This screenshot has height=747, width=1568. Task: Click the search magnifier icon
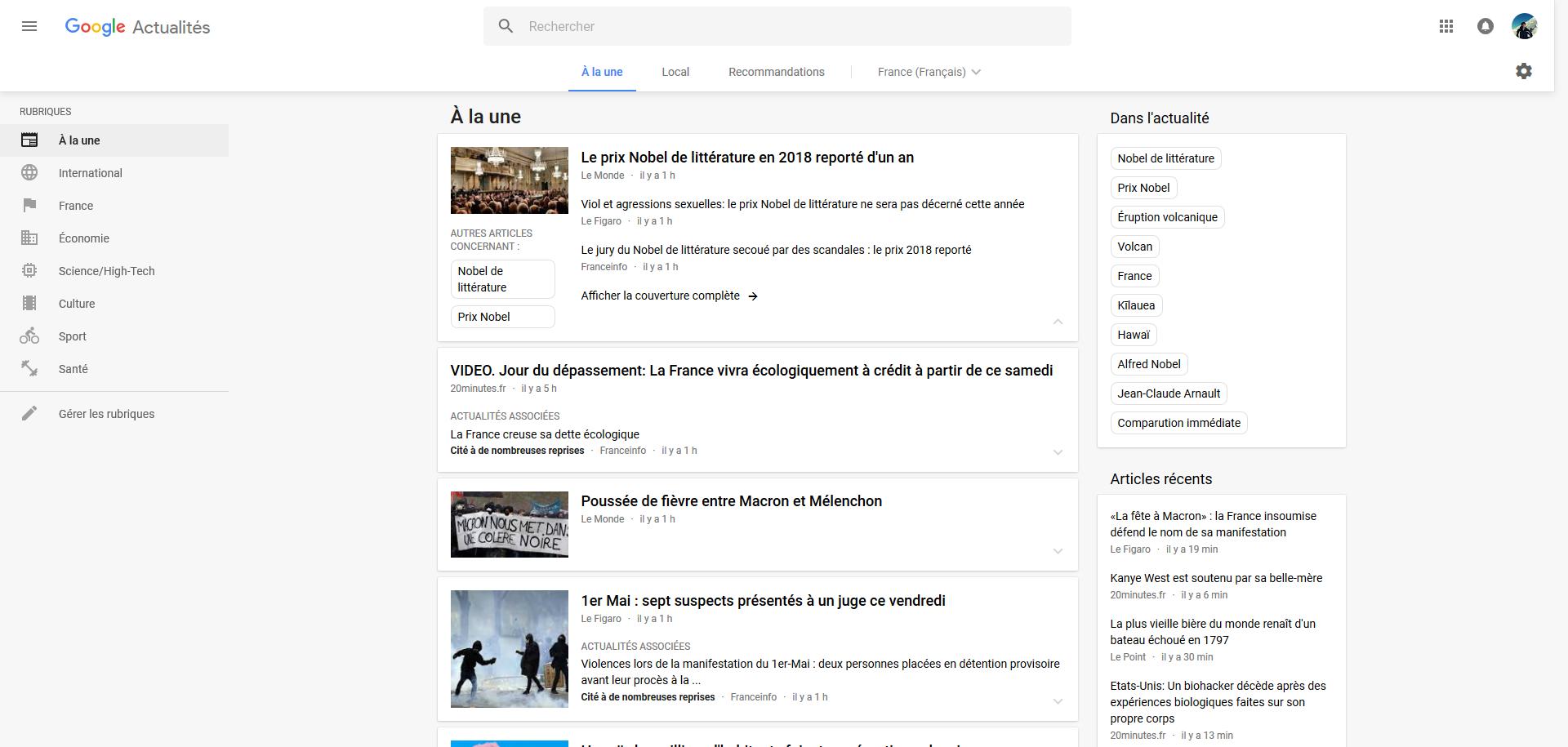tap(506, 26)
